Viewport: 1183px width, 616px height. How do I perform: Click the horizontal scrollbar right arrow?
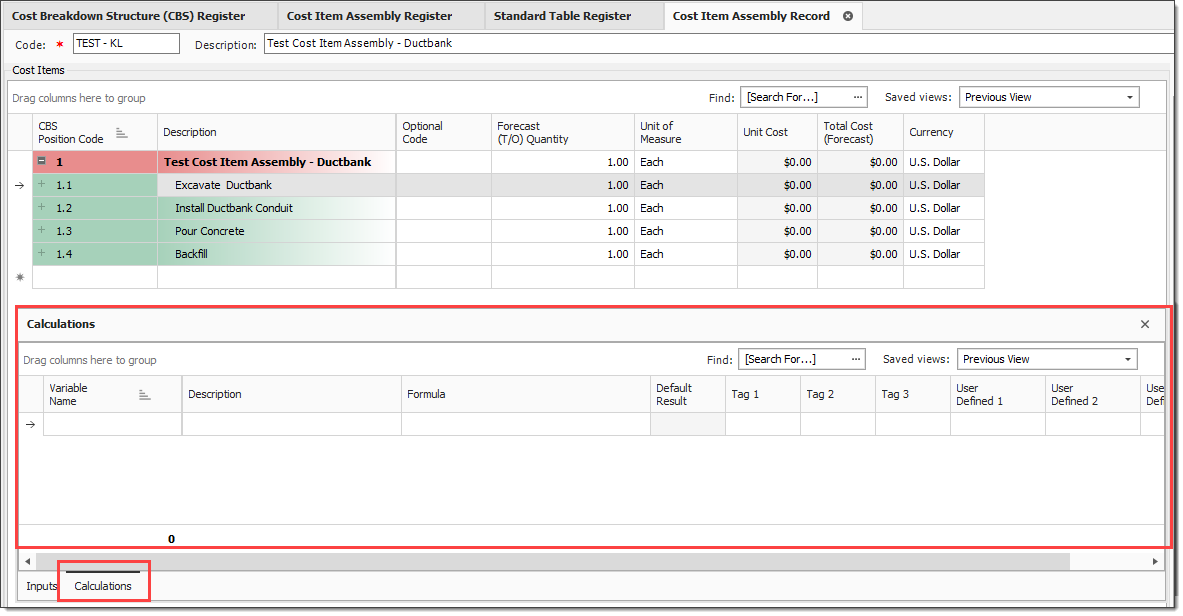pos(1156,561)
